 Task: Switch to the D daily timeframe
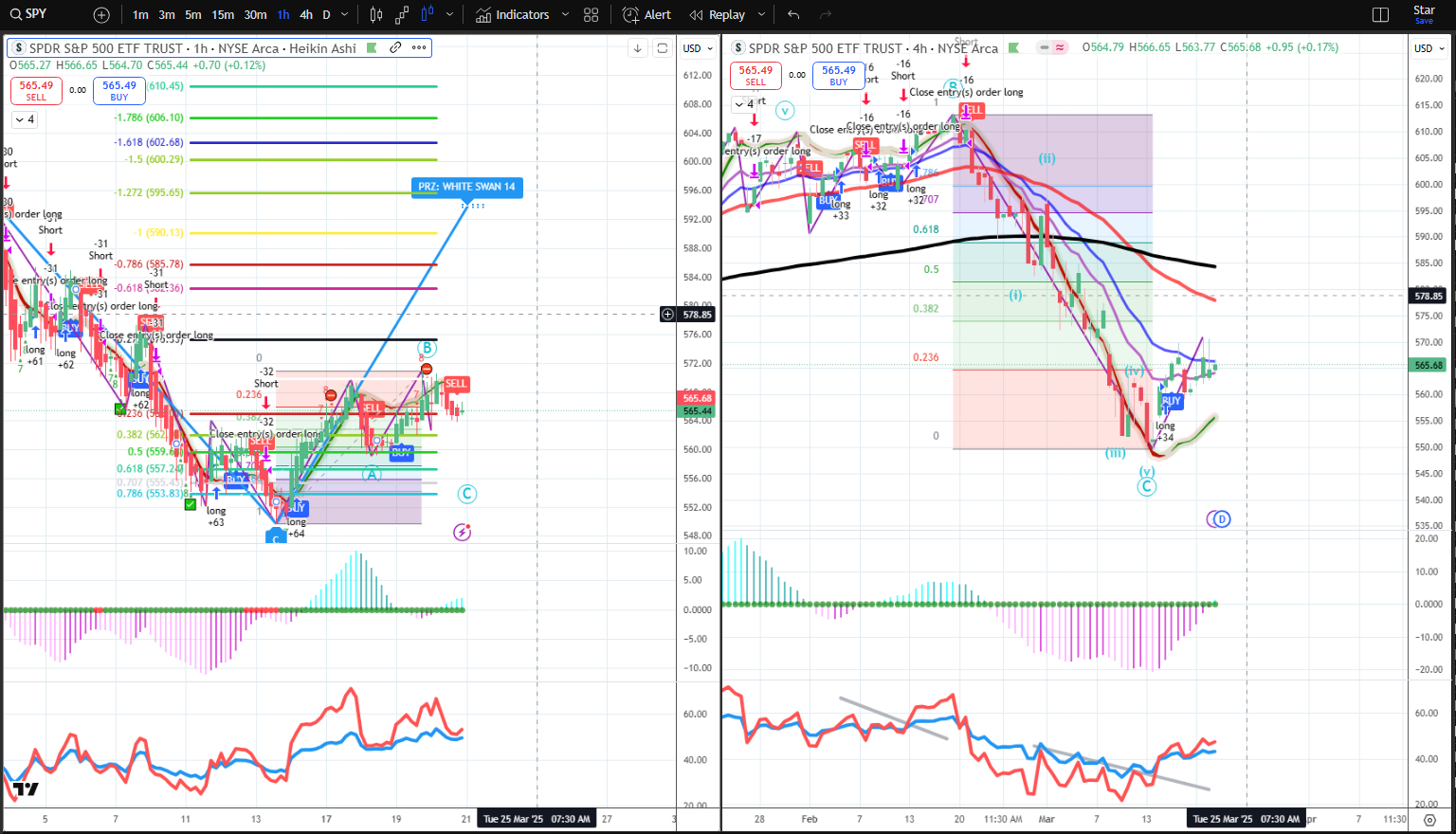pos(327,15)
